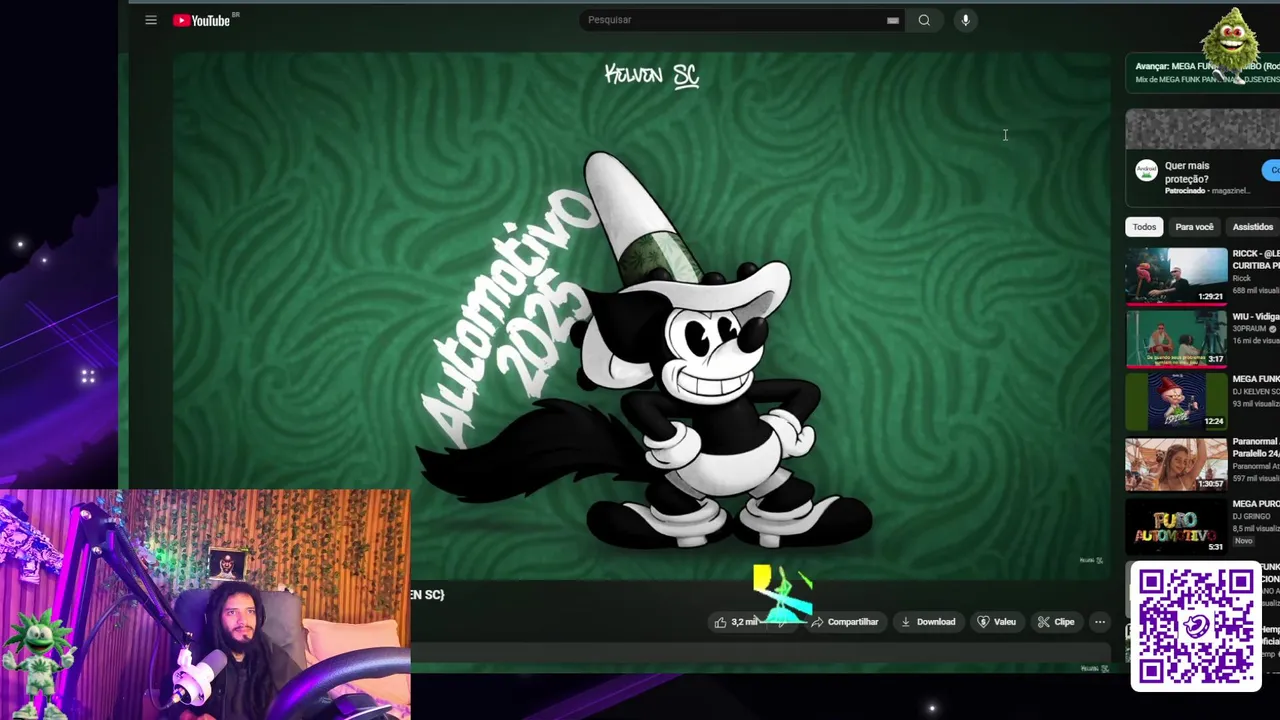Send thanks with the Valeu button
The height and width of the screenshot is (720, 1280).
[997, 622]
